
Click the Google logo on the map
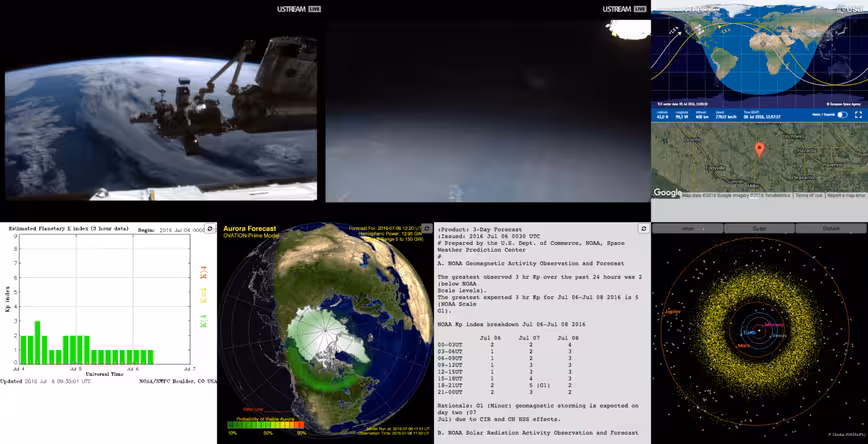(667, 193)
